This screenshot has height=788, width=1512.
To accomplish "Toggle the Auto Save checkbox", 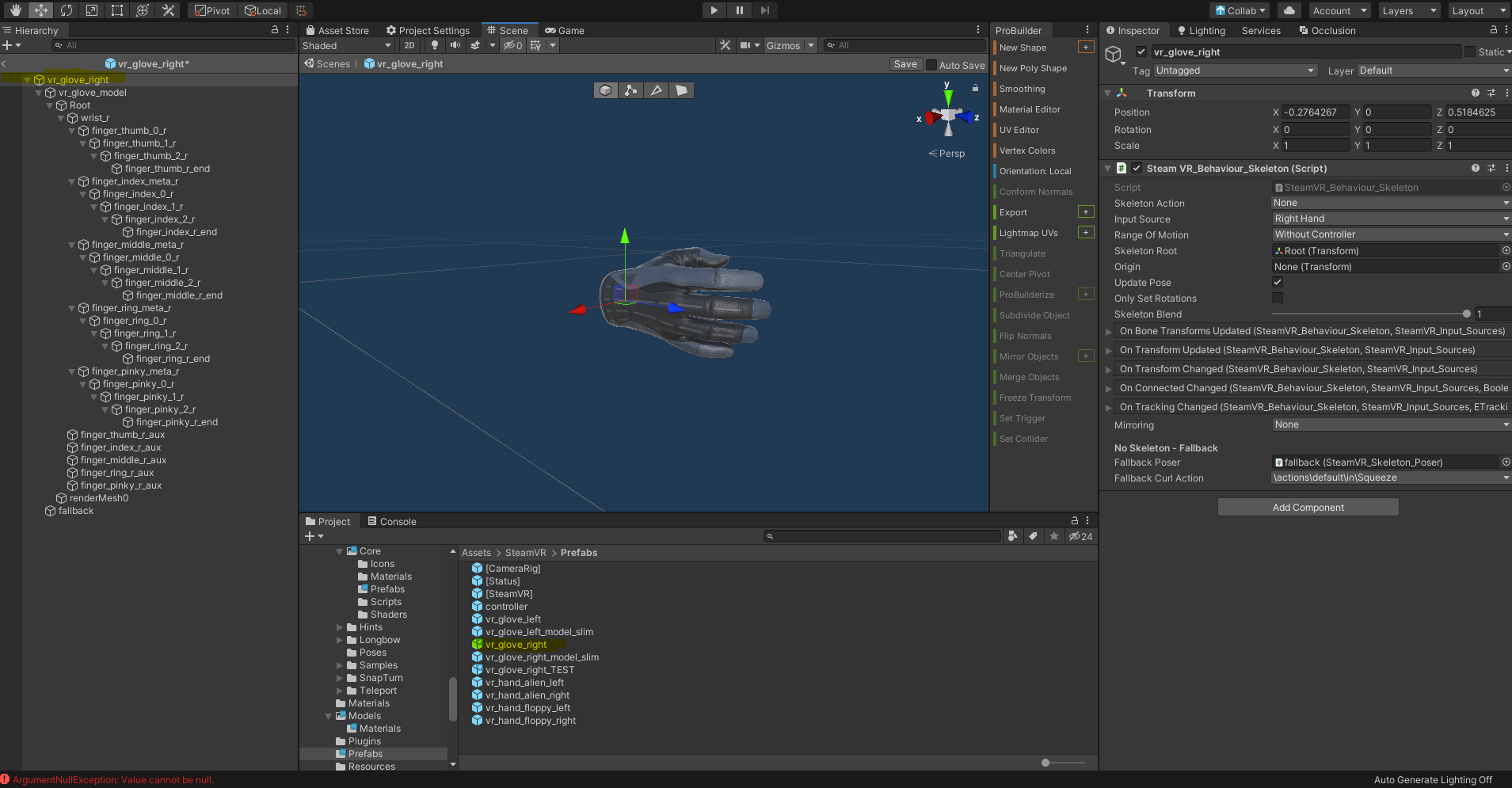I will 932,64.
